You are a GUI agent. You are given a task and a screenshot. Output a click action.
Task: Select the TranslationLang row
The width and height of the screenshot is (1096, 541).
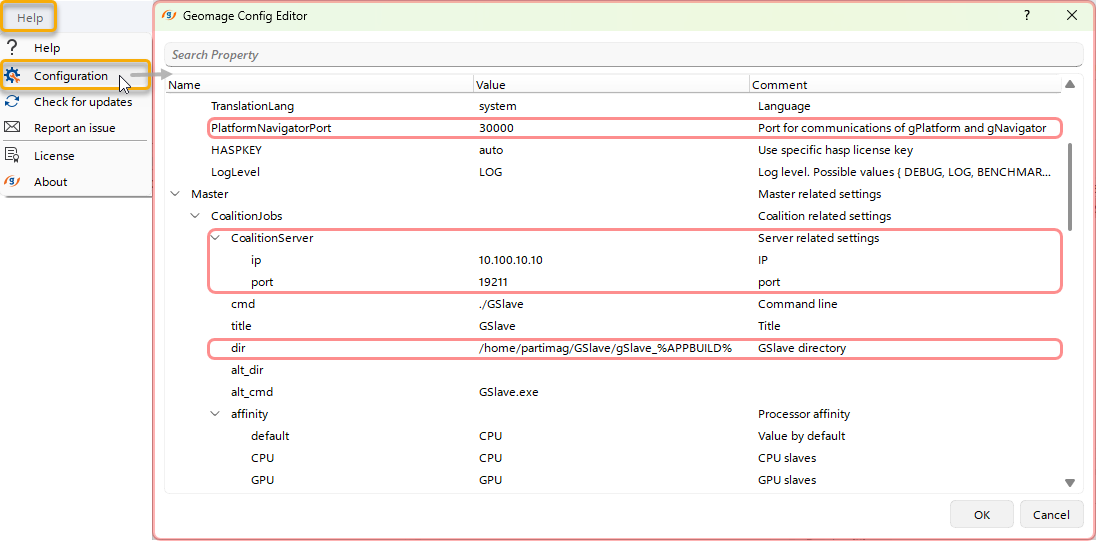point(614,106)
